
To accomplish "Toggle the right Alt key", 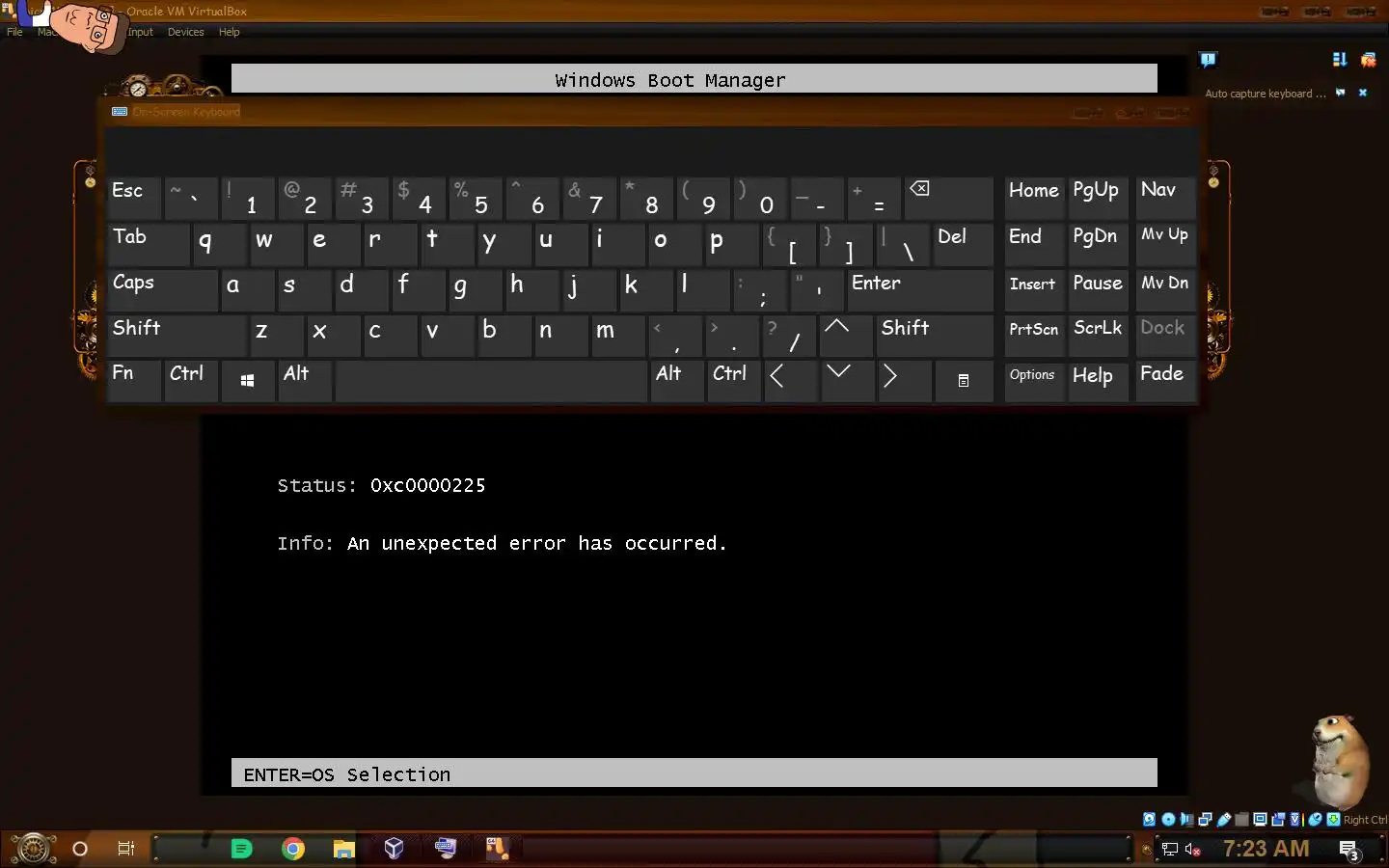I will coord(678,381).
